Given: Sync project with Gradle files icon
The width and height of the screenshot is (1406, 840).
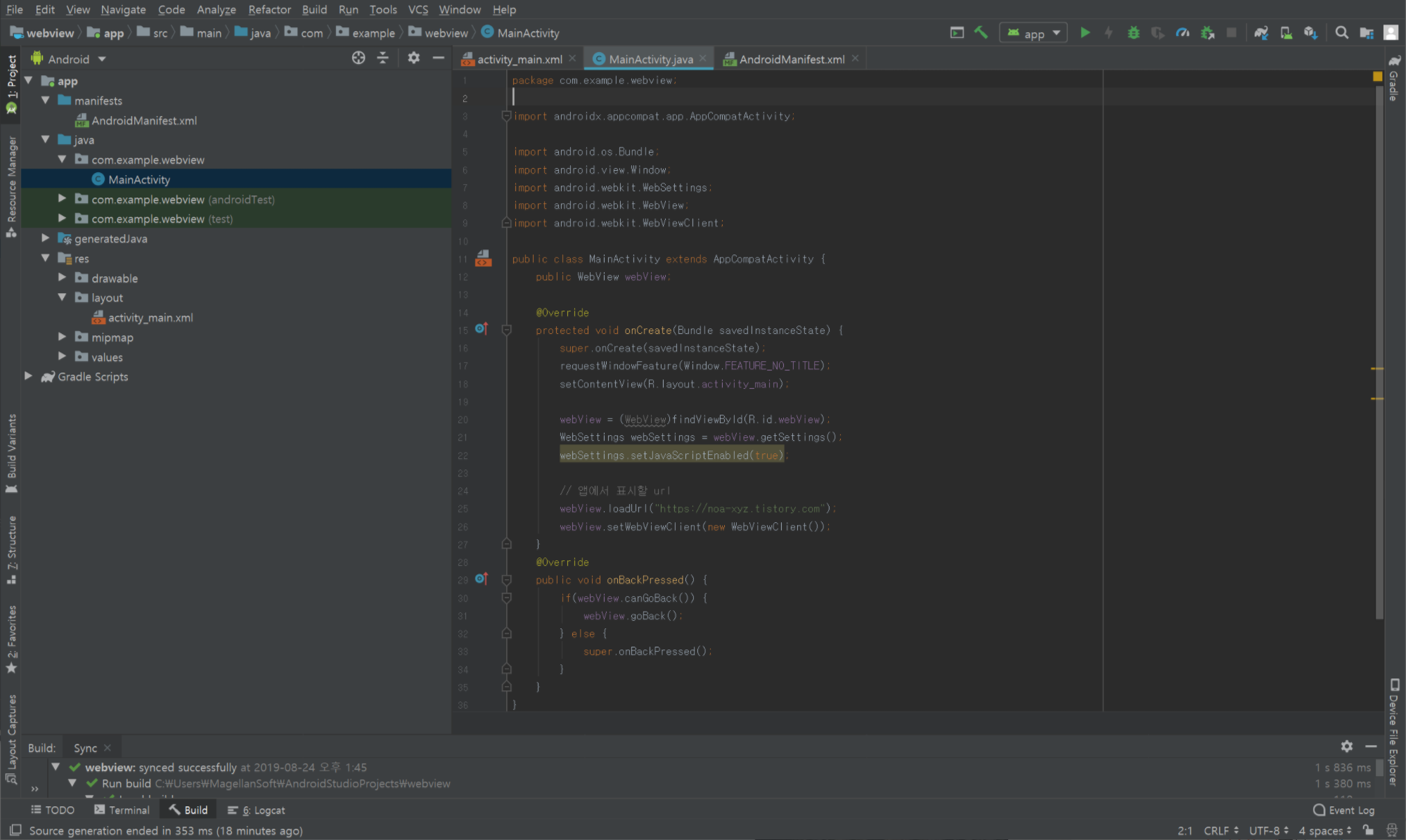Looking at the screenshot, I should tap(1261, 32).
